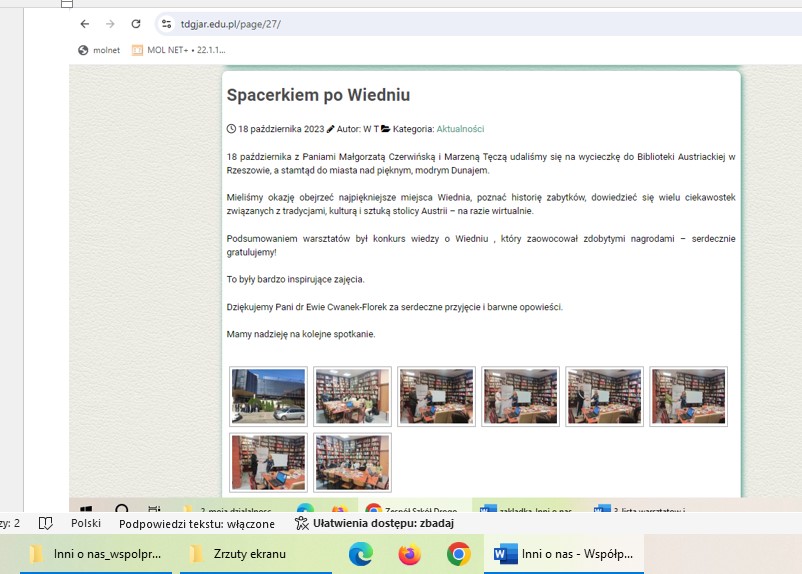Open the second thumbnail in the top row
Viewport: 802px width, 574px height.
[x=352, y=396]
